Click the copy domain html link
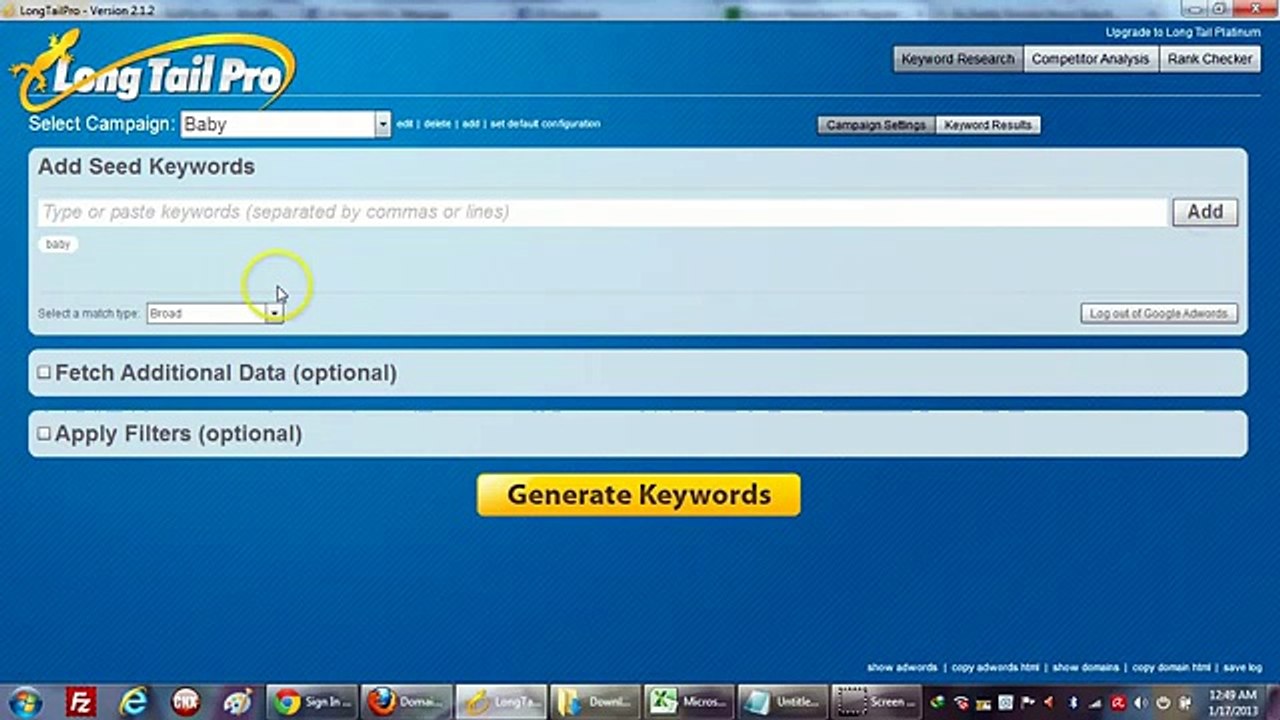Image resolution: width=1280 pixels, height=720 pixels. pos(1171,667)
